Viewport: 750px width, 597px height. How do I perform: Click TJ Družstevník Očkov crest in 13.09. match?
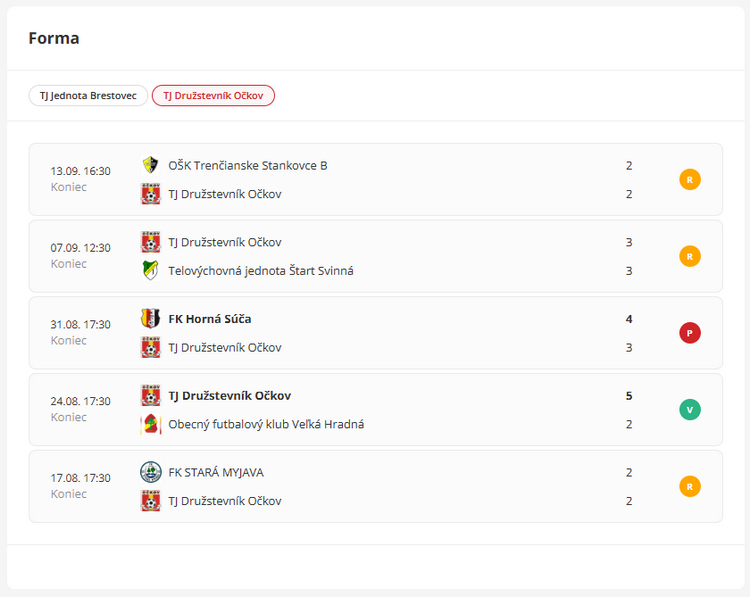coord(150,194)
